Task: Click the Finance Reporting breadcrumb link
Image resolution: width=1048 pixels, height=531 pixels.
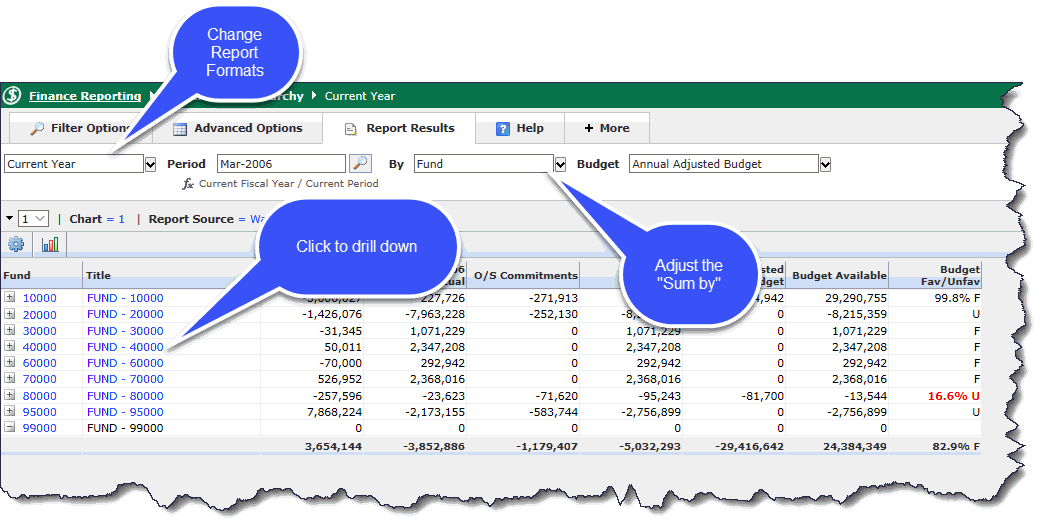Action: click(85, 96)
